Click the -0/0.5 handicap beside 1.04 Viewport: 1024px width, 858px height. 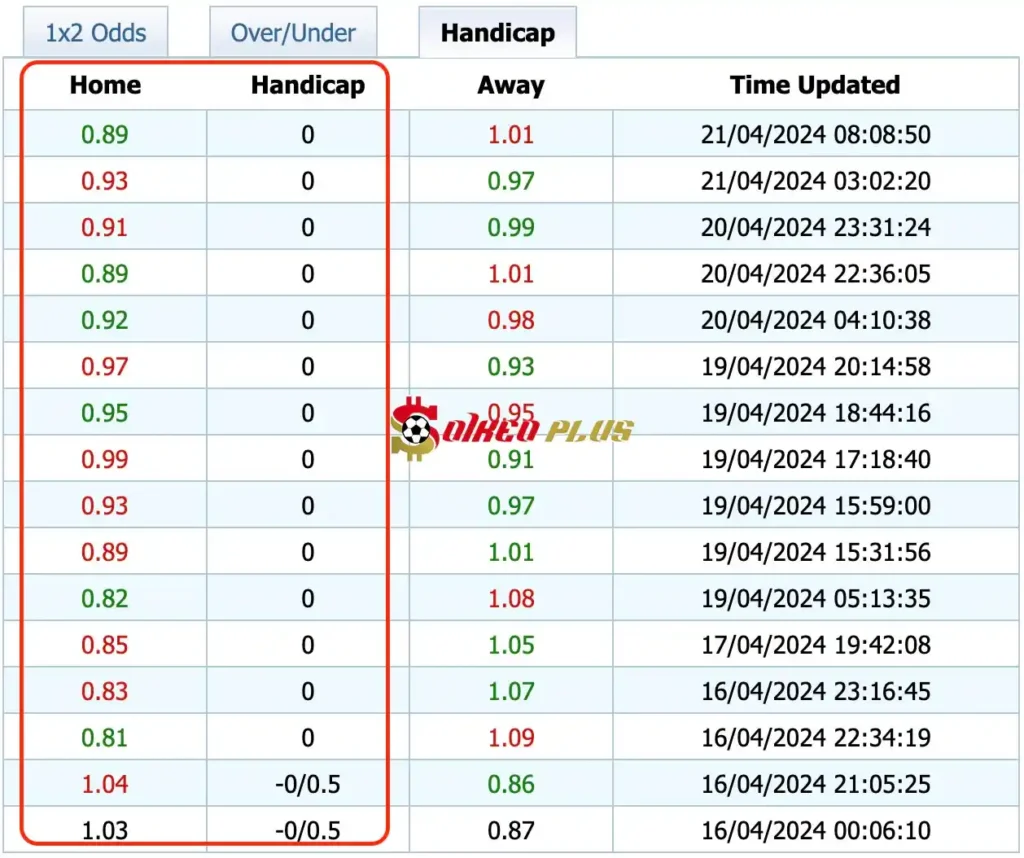[x=307, y=785]
